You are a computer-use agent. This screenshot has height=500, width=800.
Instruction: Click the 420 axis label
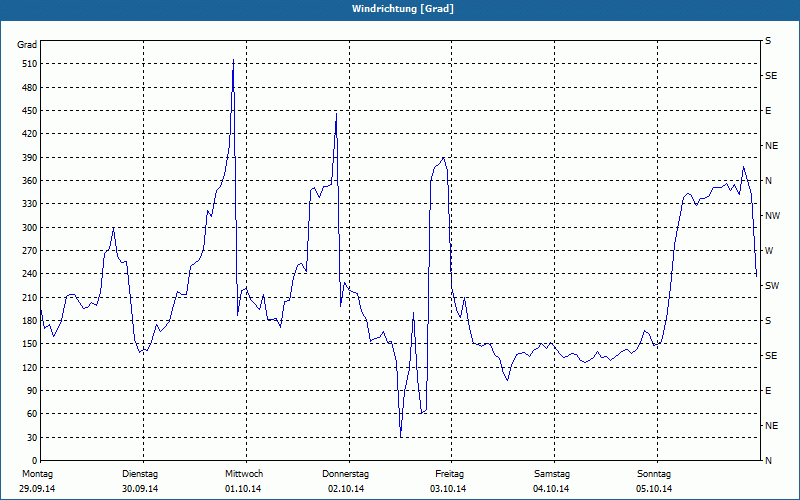coord(30,134)
